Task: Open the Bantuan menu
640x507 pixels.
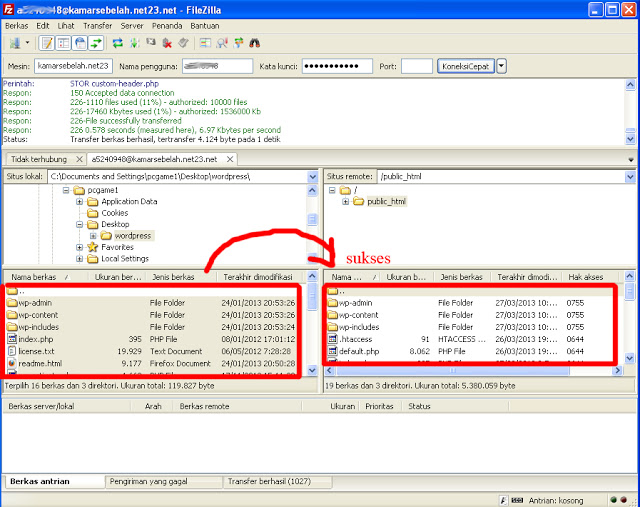Action: tap(204, 26)
